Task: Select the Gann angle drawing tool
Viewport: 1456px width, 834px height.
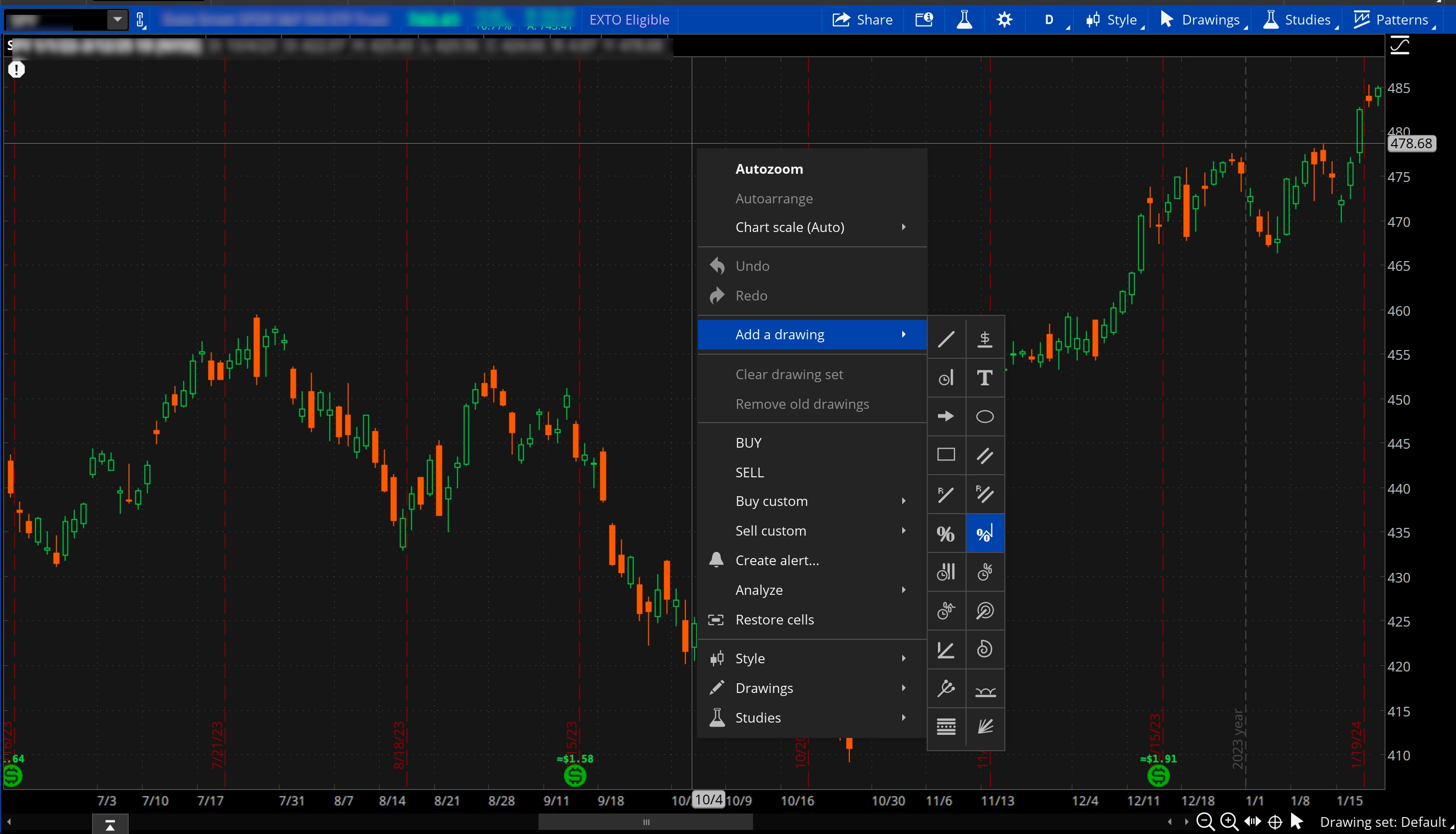Action: click(946, 650)
